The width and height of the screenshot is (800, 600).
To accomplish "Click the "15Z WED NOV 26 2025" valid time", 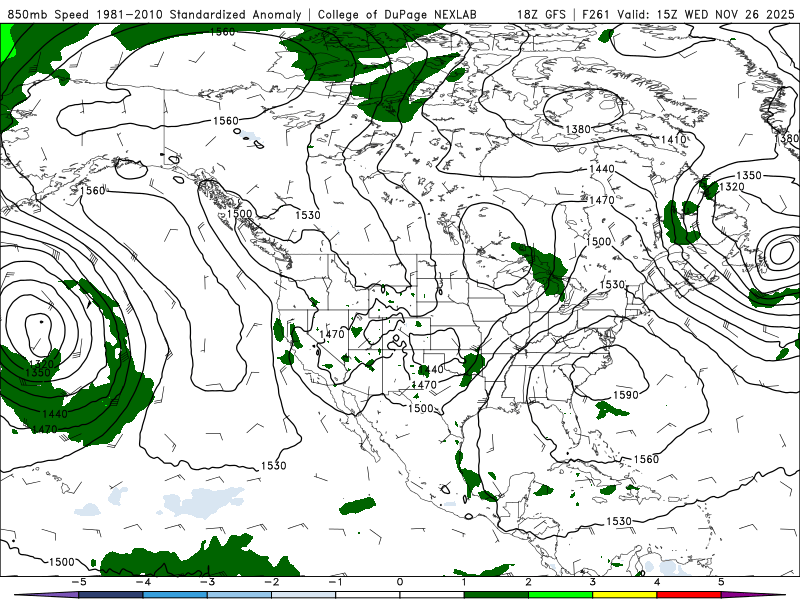I will click(726, 14).
